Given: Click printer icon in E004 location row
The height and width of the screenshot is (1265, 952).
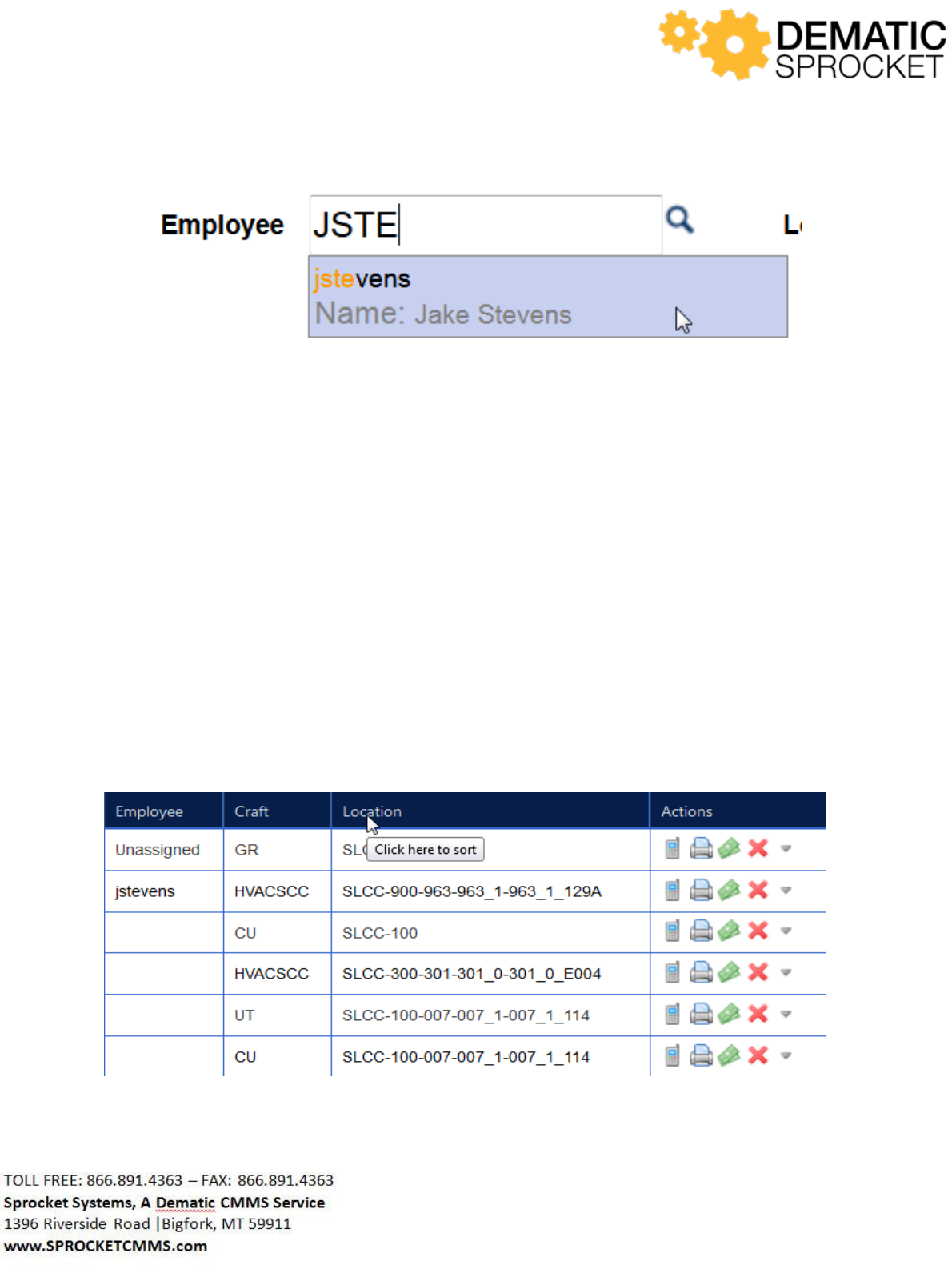Looking at the screenshot, I should pos(701,972).
